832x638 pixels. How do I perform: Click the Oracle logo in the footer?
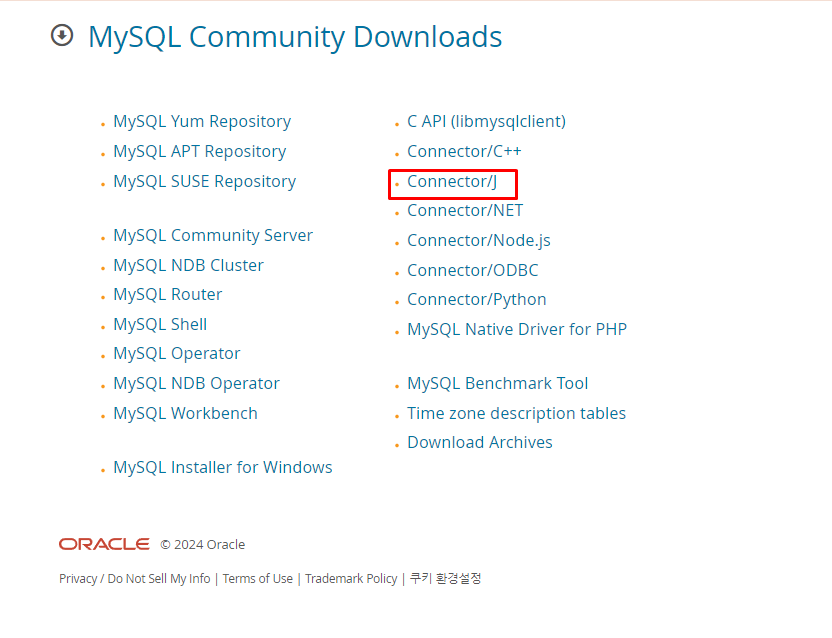click(x=104, y=544)
